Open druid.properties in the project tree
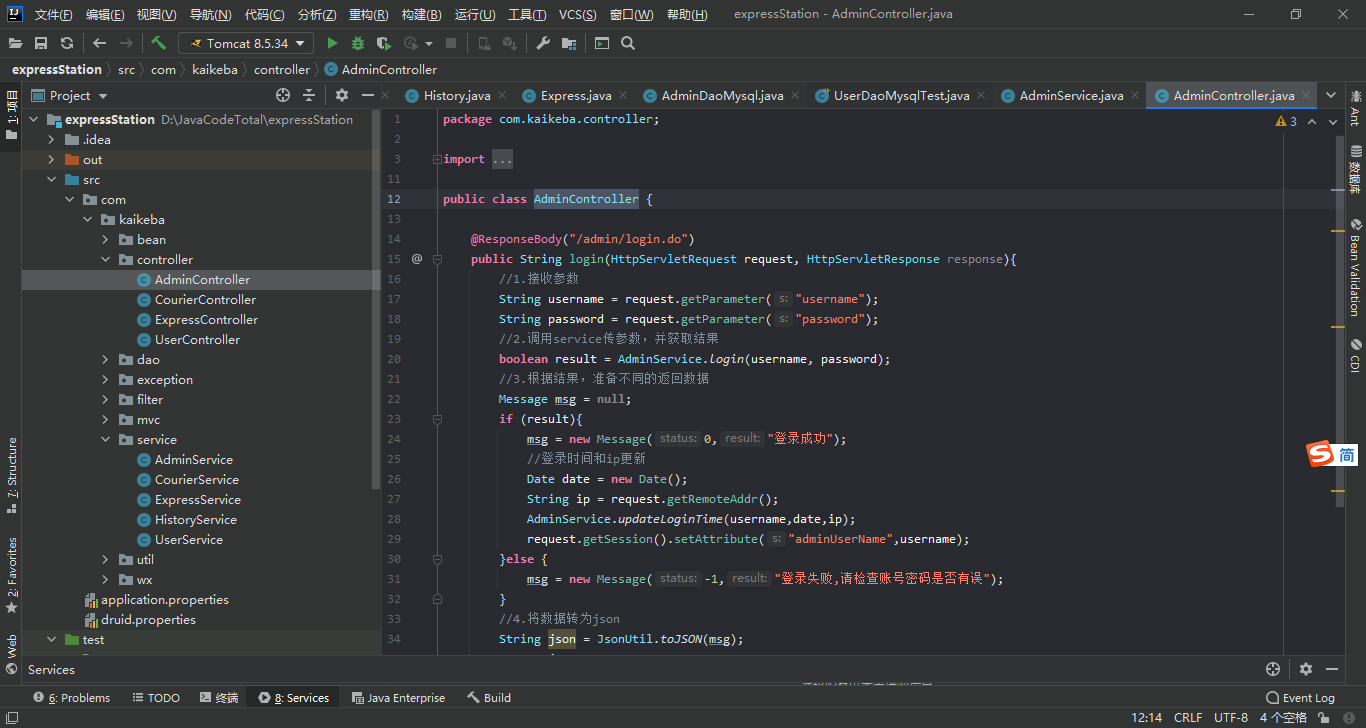This screenshot has width=1366, height=728. coord(148,619)
